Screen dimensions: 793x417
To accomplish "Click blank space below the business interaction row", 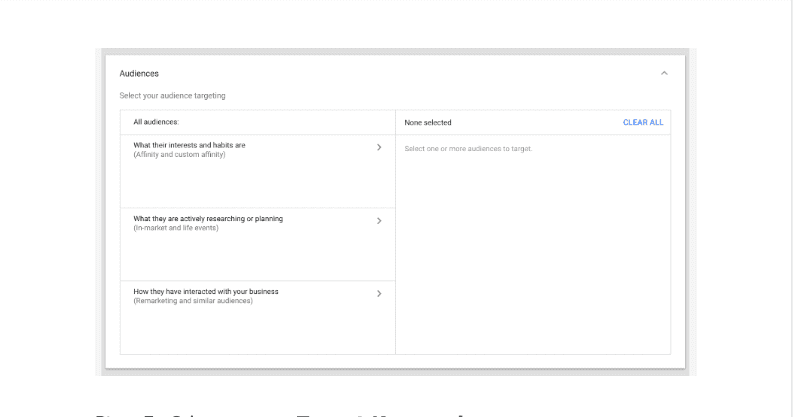I will (x=257, y=332).
